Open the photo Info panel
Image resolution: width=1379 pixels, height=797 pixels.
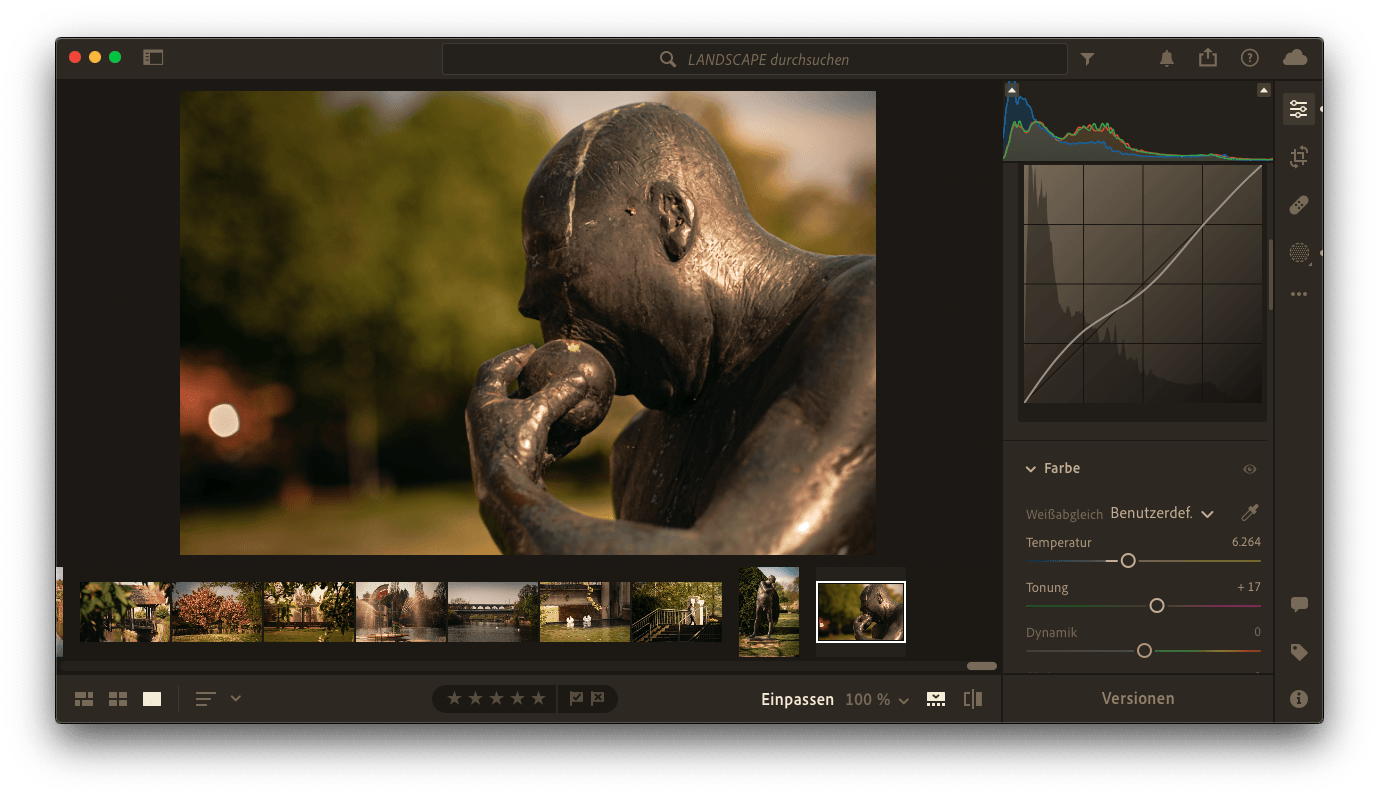[1298, 699]
